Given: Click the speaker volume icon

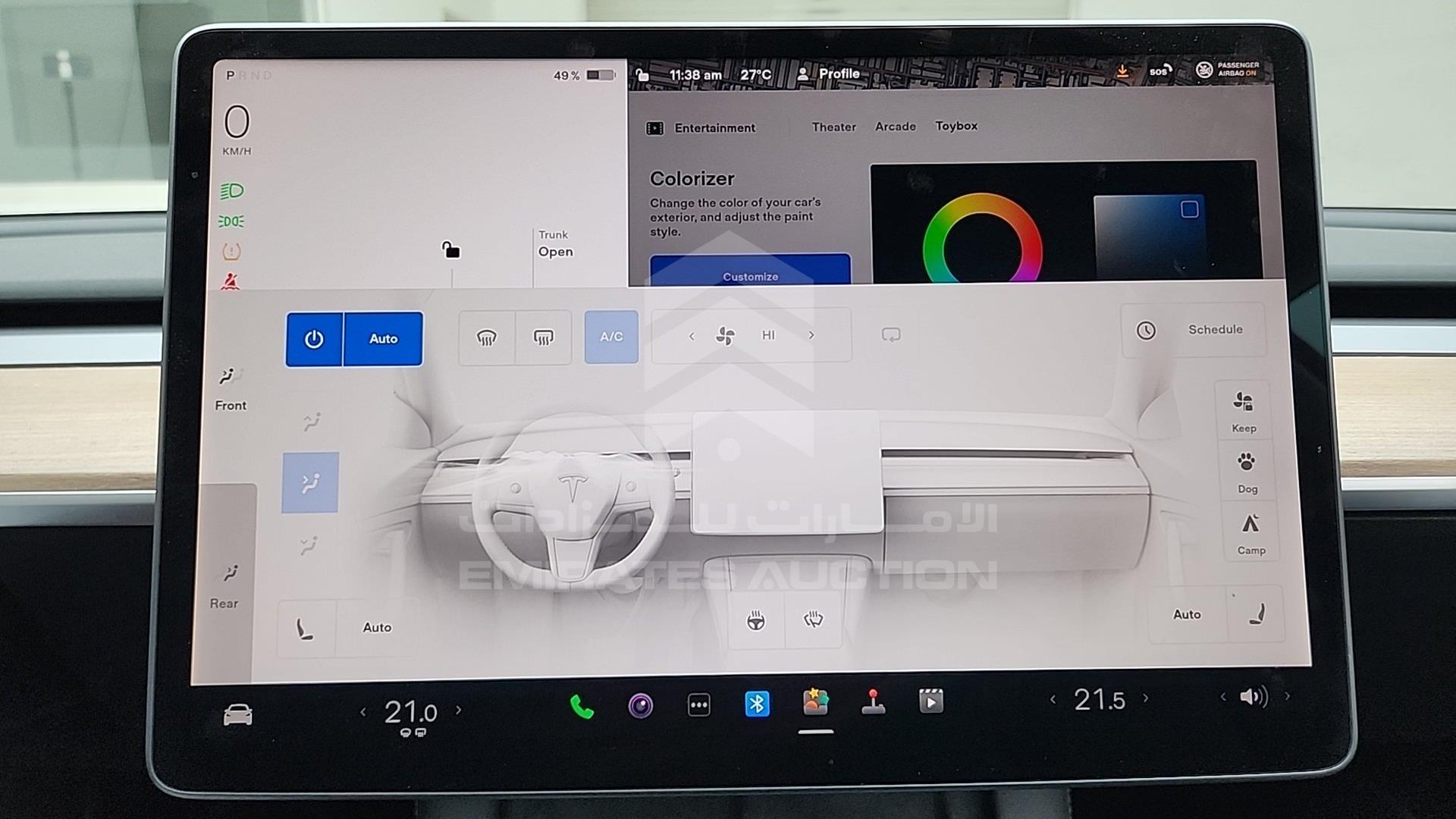Looking at the screenshot, I should pyautogui.click(x=1254, y=696).
